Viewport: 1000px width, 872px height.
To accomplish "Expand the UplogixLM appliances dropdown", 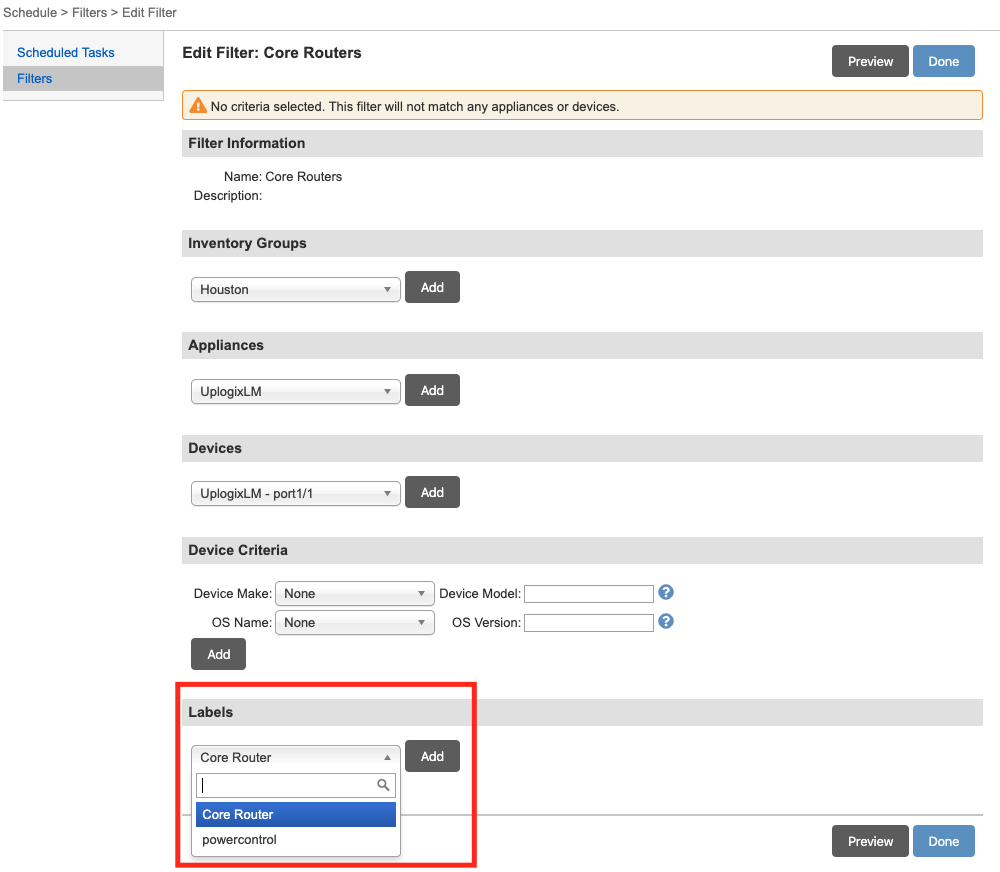I will click(x=295, y=391).
